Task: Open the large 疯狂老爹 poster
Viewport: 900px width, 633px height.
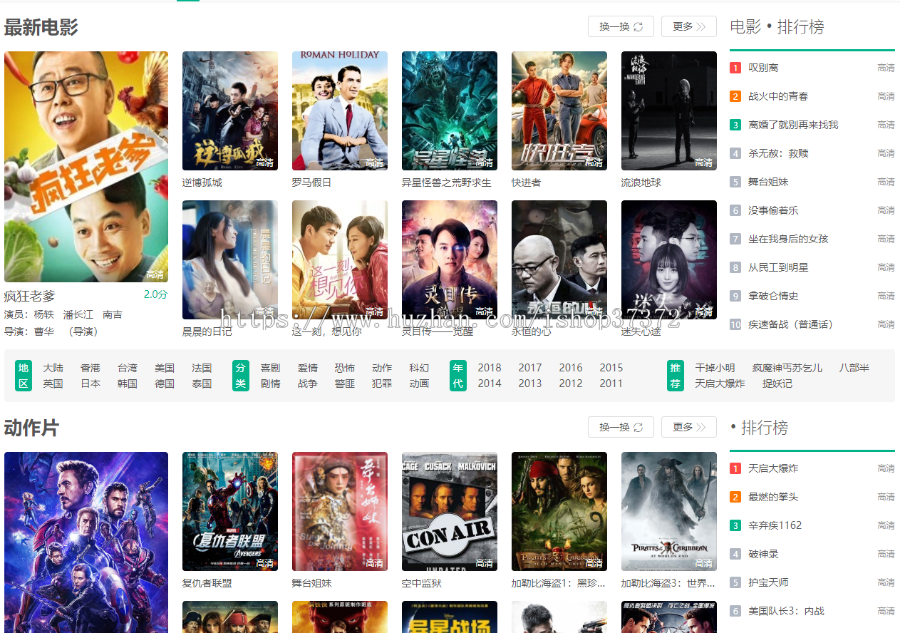Action: pyautogui.click(x=86, y=166)
